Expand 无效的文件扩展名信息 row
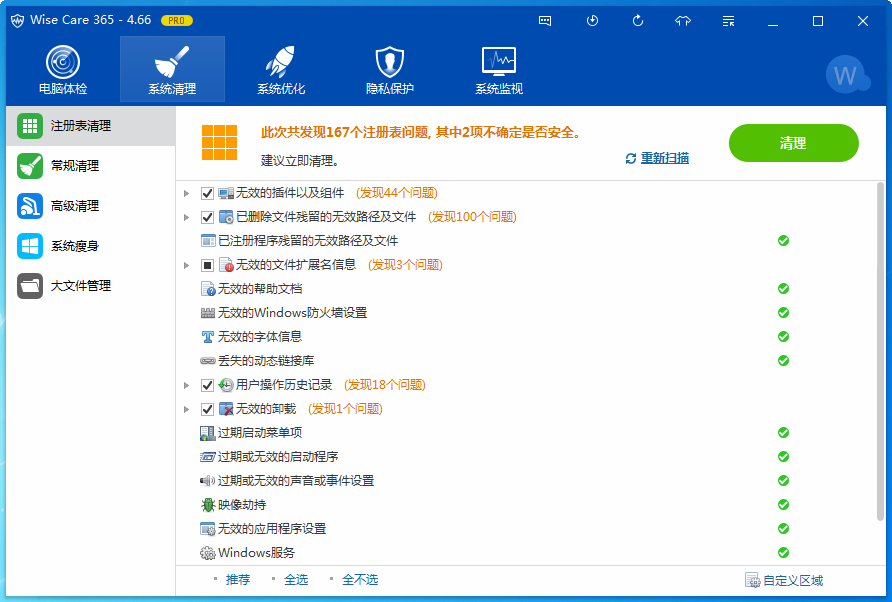Viewport: 892px width, 602px height. [x=187, y=265]
